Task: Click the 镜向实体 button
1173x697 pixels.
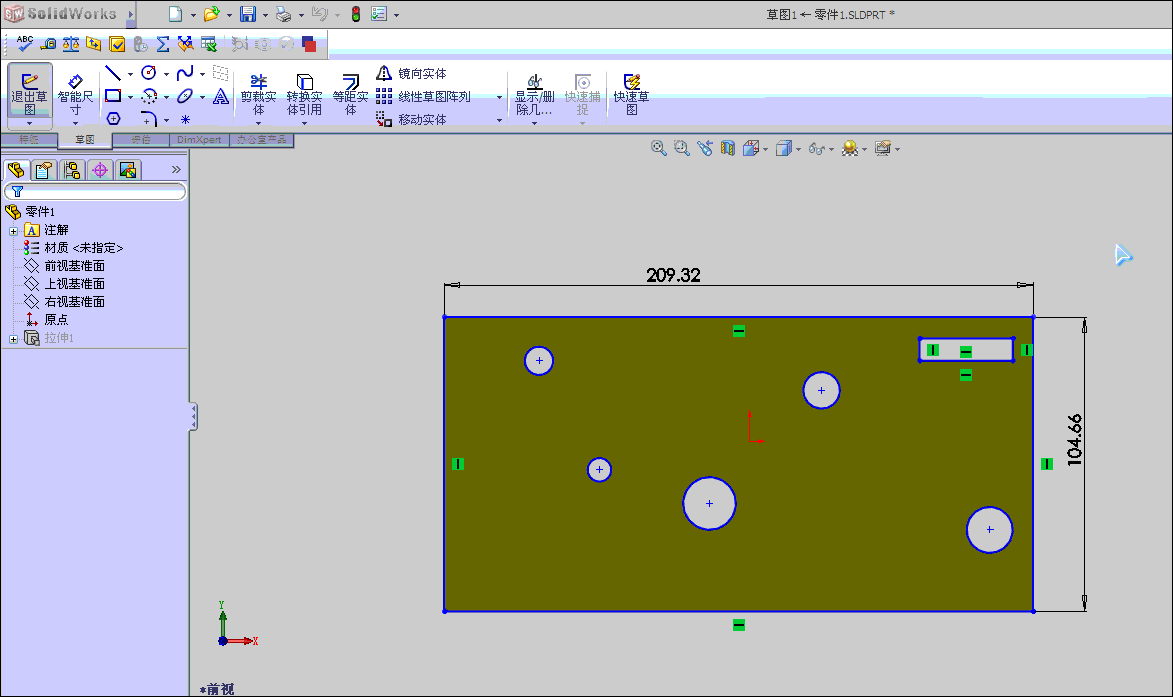Action: (411, 73)
